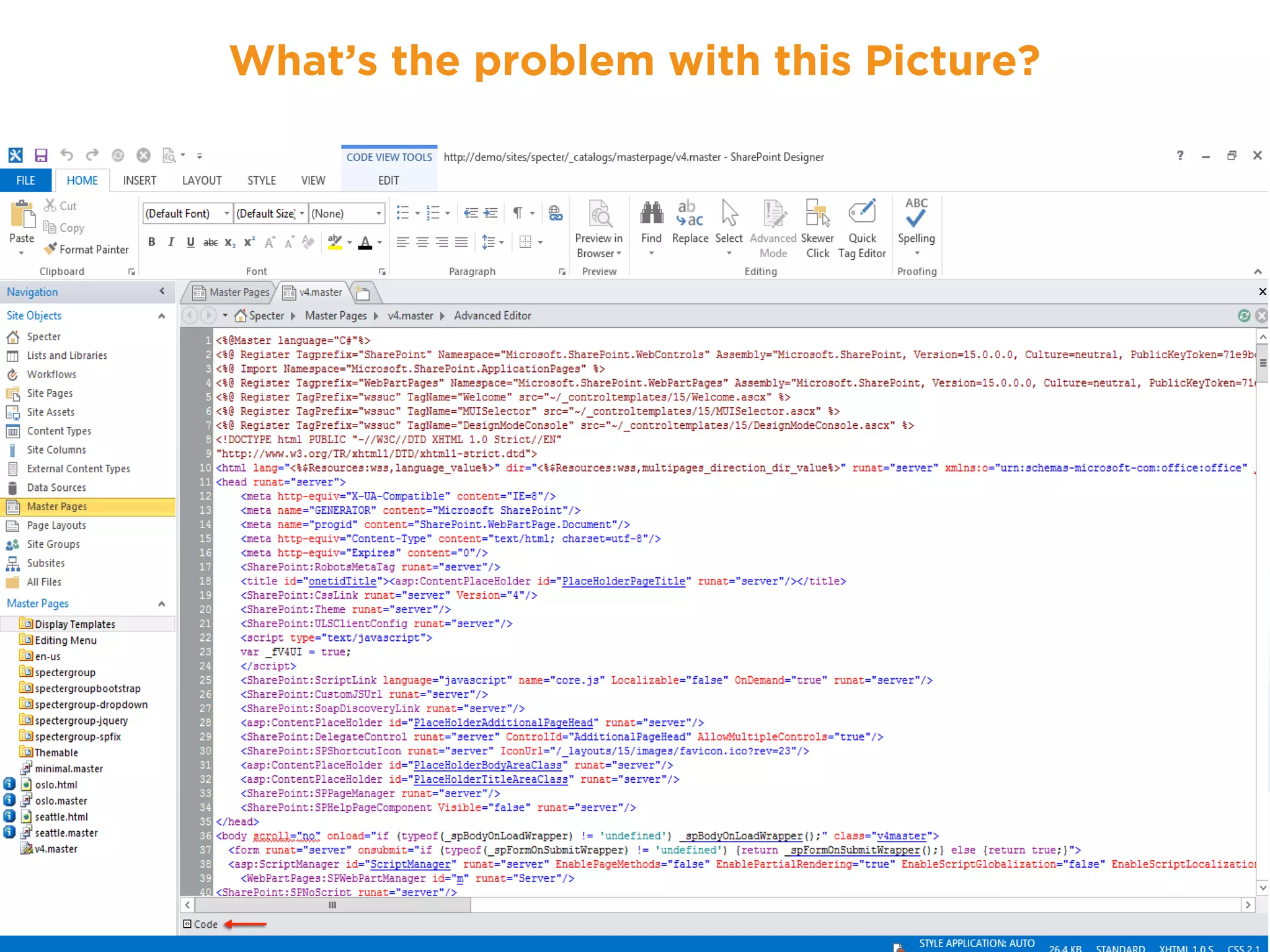Toggle Italic formatting
The height and width of the screenshot is (952, 1270).
coord(171,242)
